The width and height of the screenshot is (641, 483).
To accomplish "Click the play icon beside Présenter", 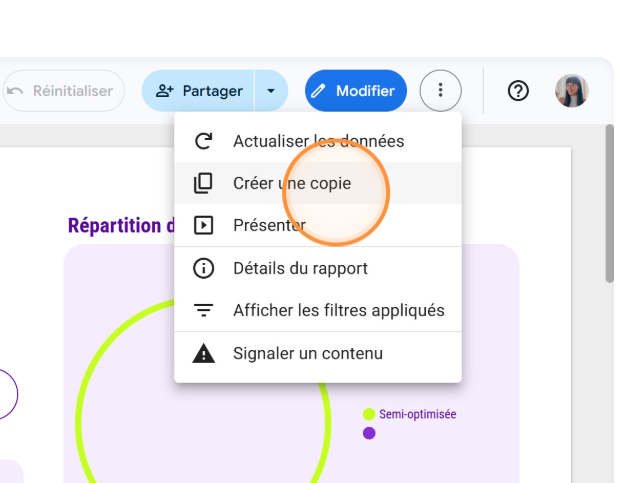I will point(203,225).
